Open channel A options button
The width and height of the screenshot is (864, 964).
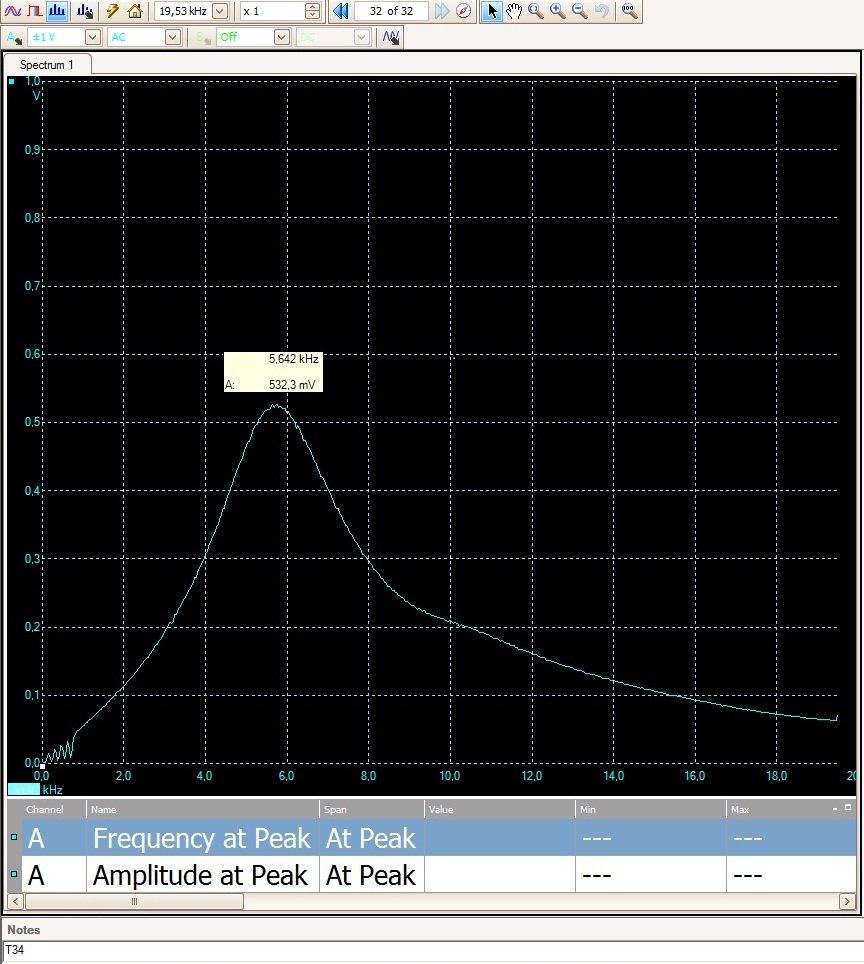coord(14,38)
